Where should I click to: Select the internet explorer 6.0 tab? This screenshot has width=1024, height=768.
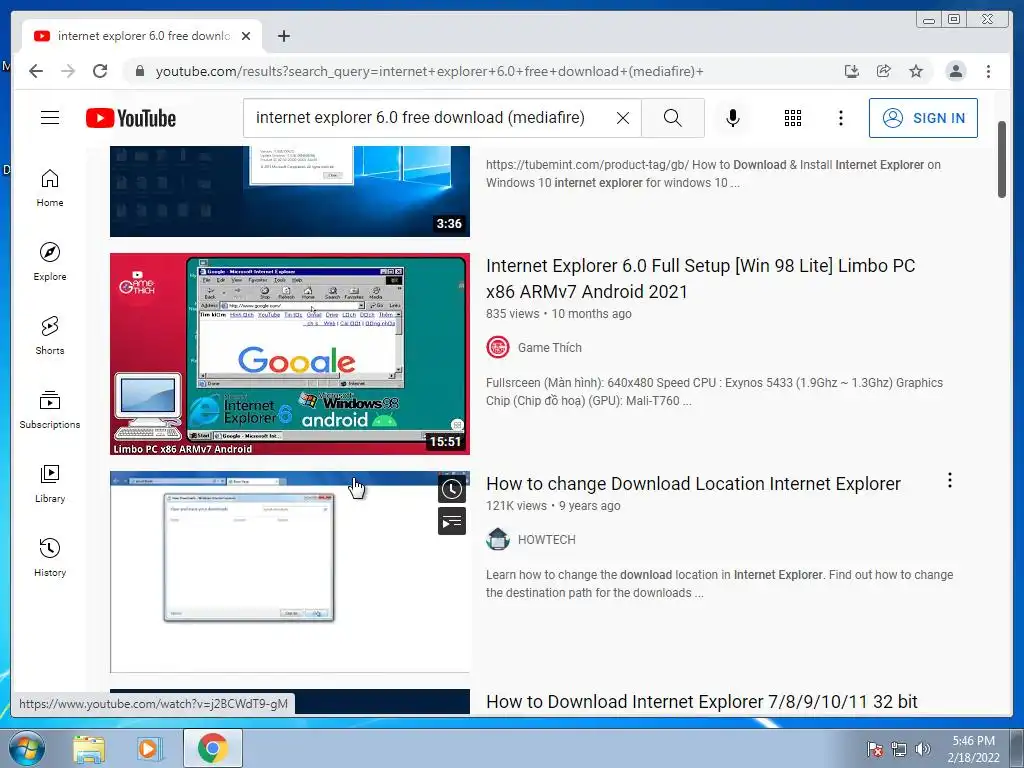point(142,36)
